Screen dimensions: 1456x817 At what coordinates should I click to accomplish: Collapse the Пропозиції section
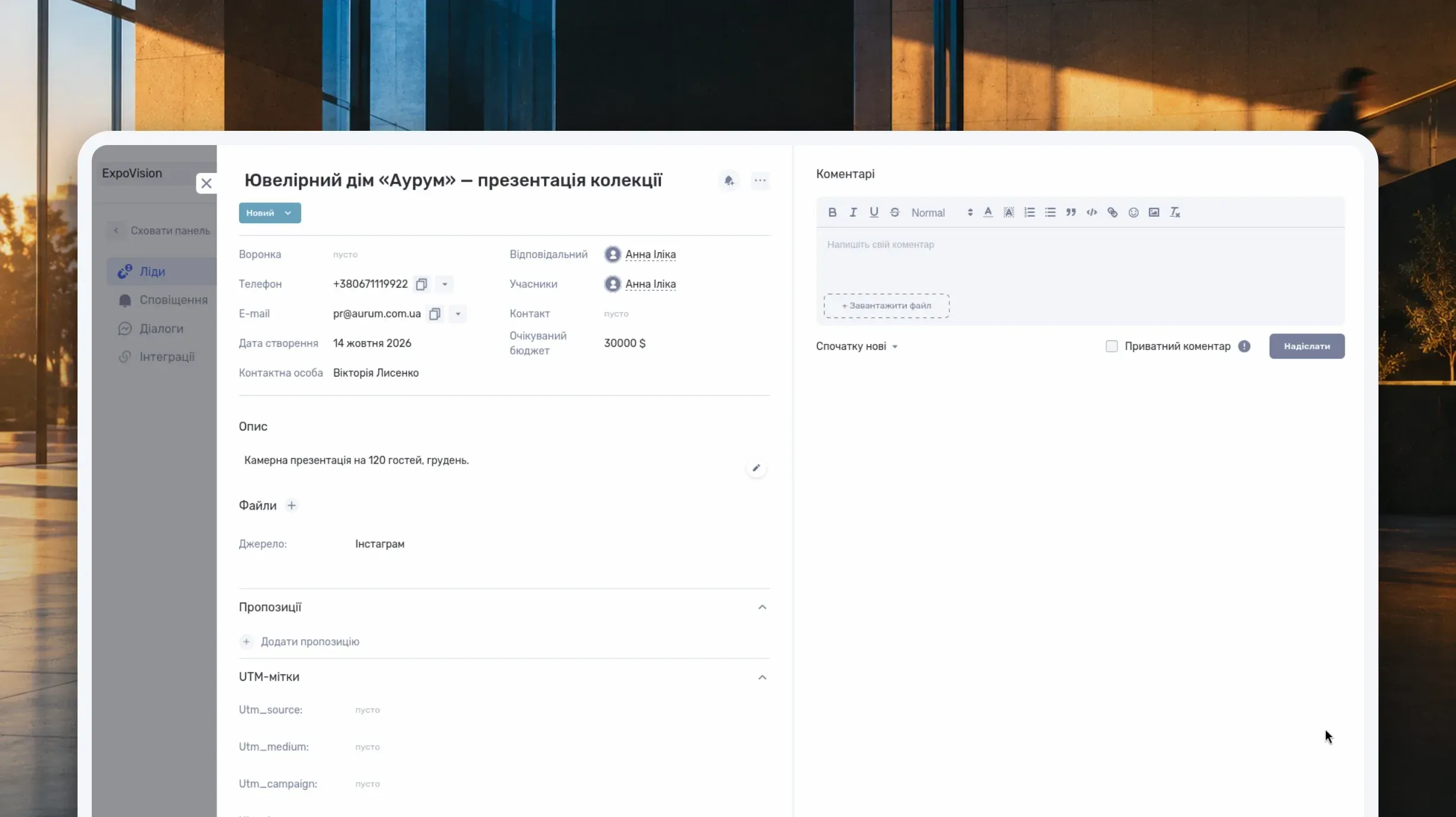pos(762,607)
